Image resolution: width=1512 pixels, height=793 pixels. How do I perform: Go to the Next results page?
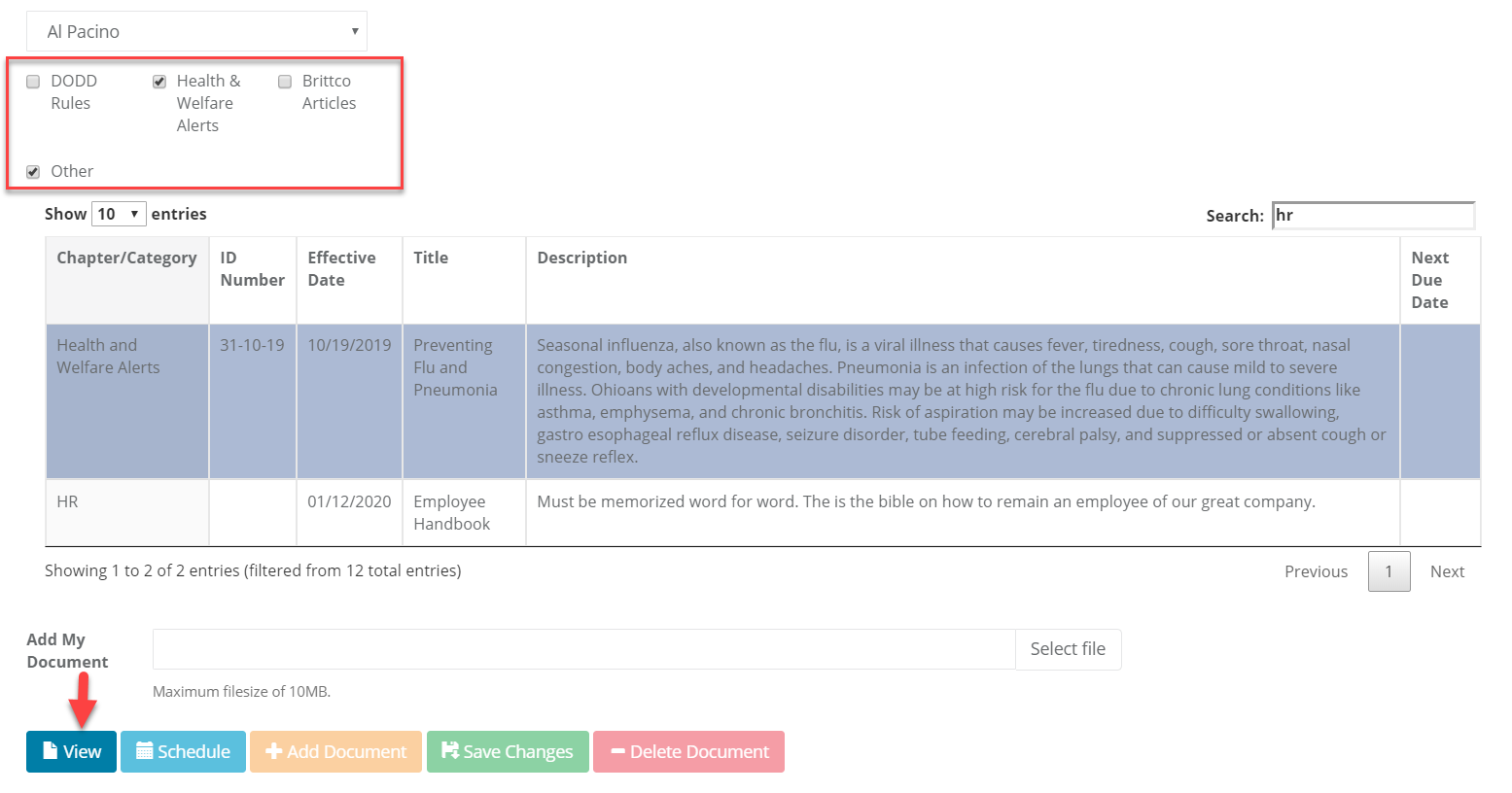click(x=1446, y=571)
